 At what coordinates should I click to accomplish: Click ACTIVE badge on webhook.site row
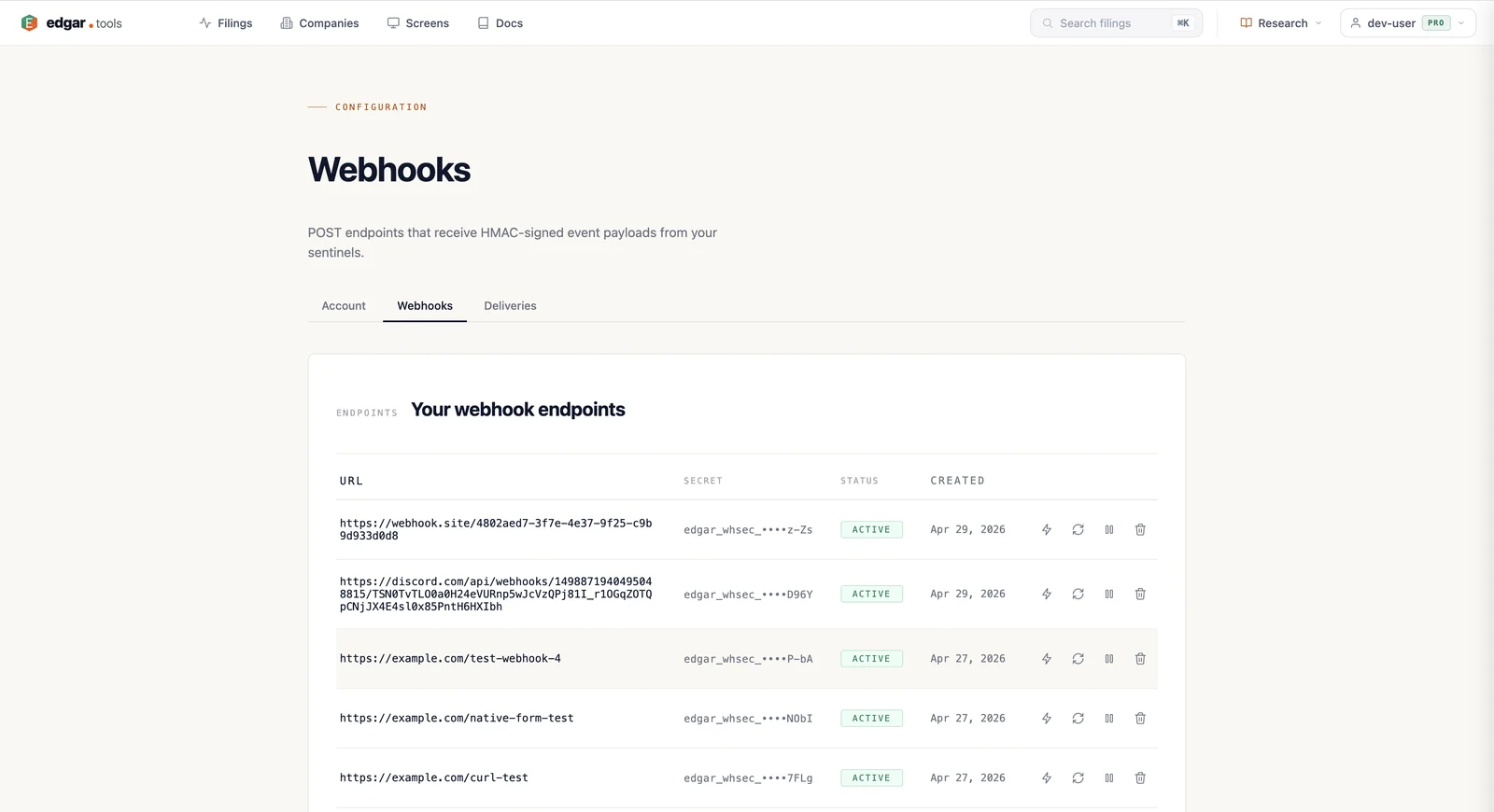pos(871,530)
